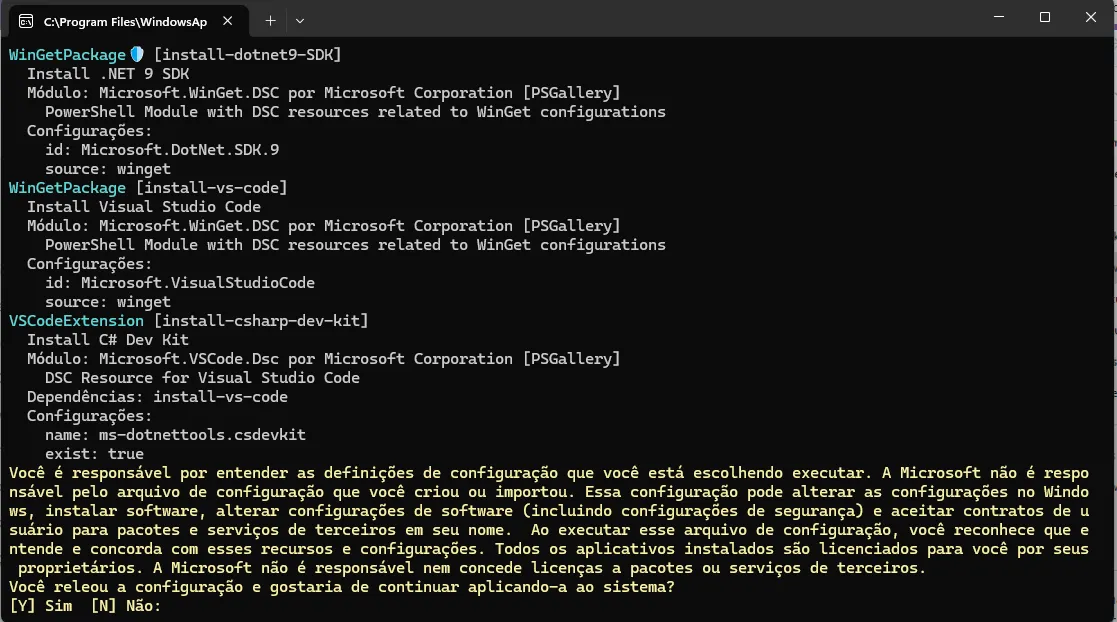Screen dimensions: 1117x622
Task: Expand the new tab profiles dropdown chevron
Action: point(300,21)
